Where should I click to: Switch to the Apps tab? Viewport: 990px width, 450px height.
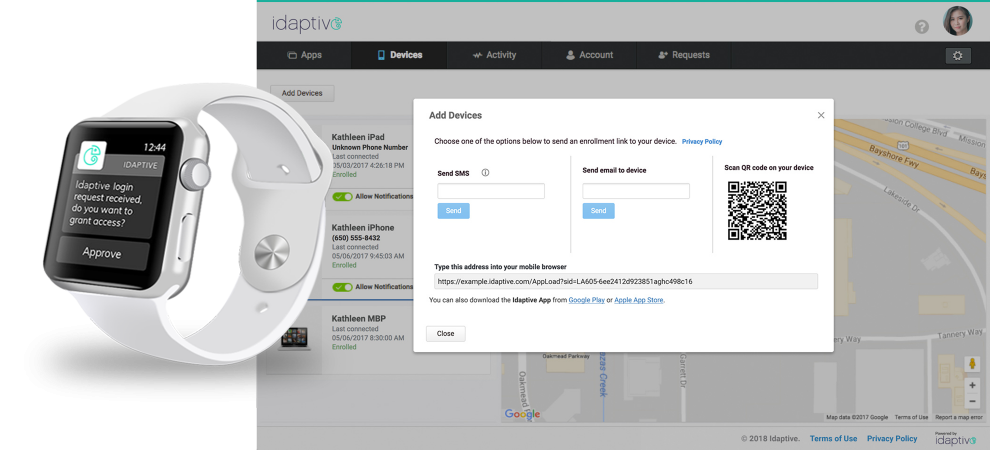pos(304,55)
